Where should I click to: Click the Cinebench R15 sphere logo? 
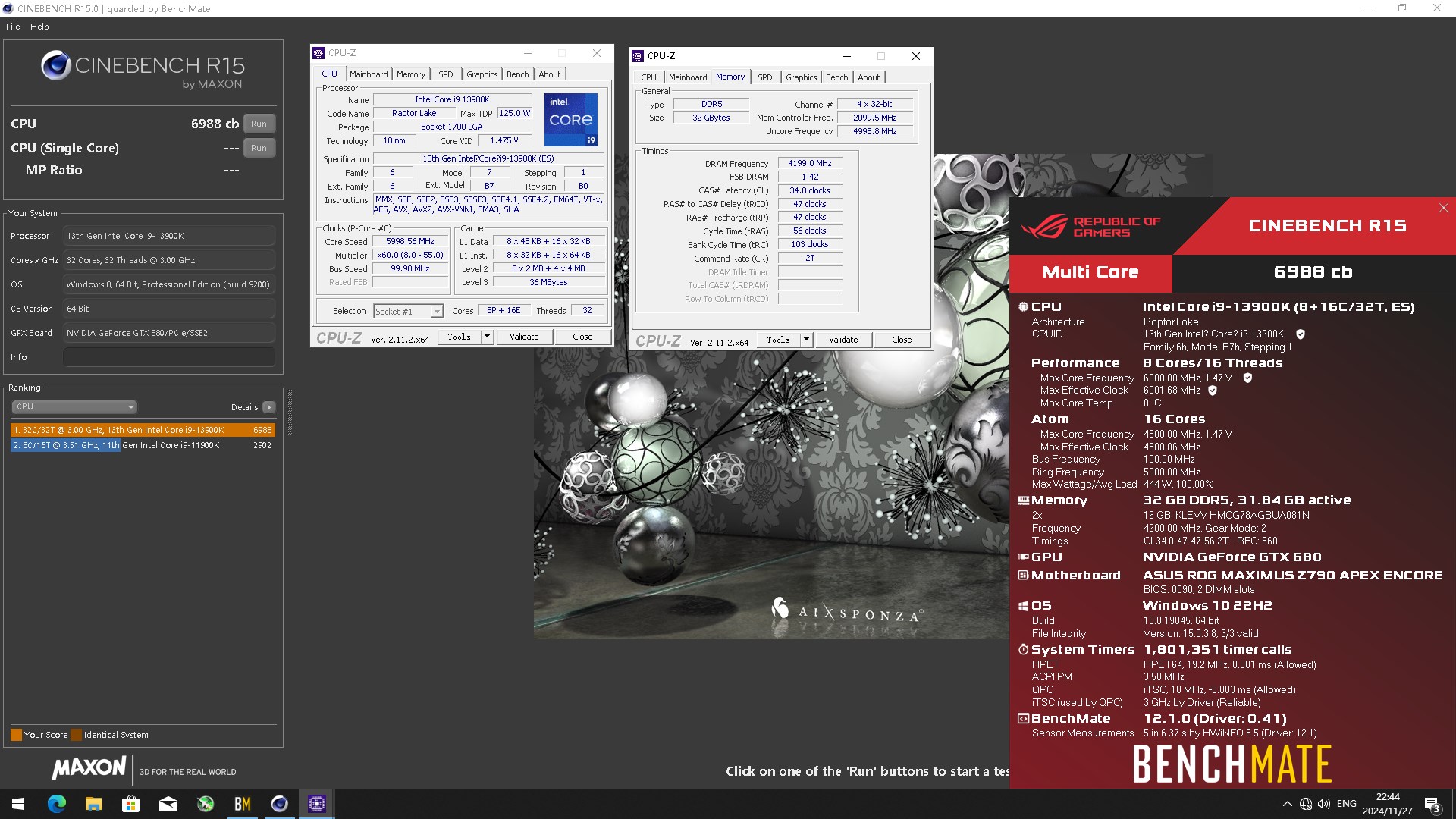coord(56,66)
